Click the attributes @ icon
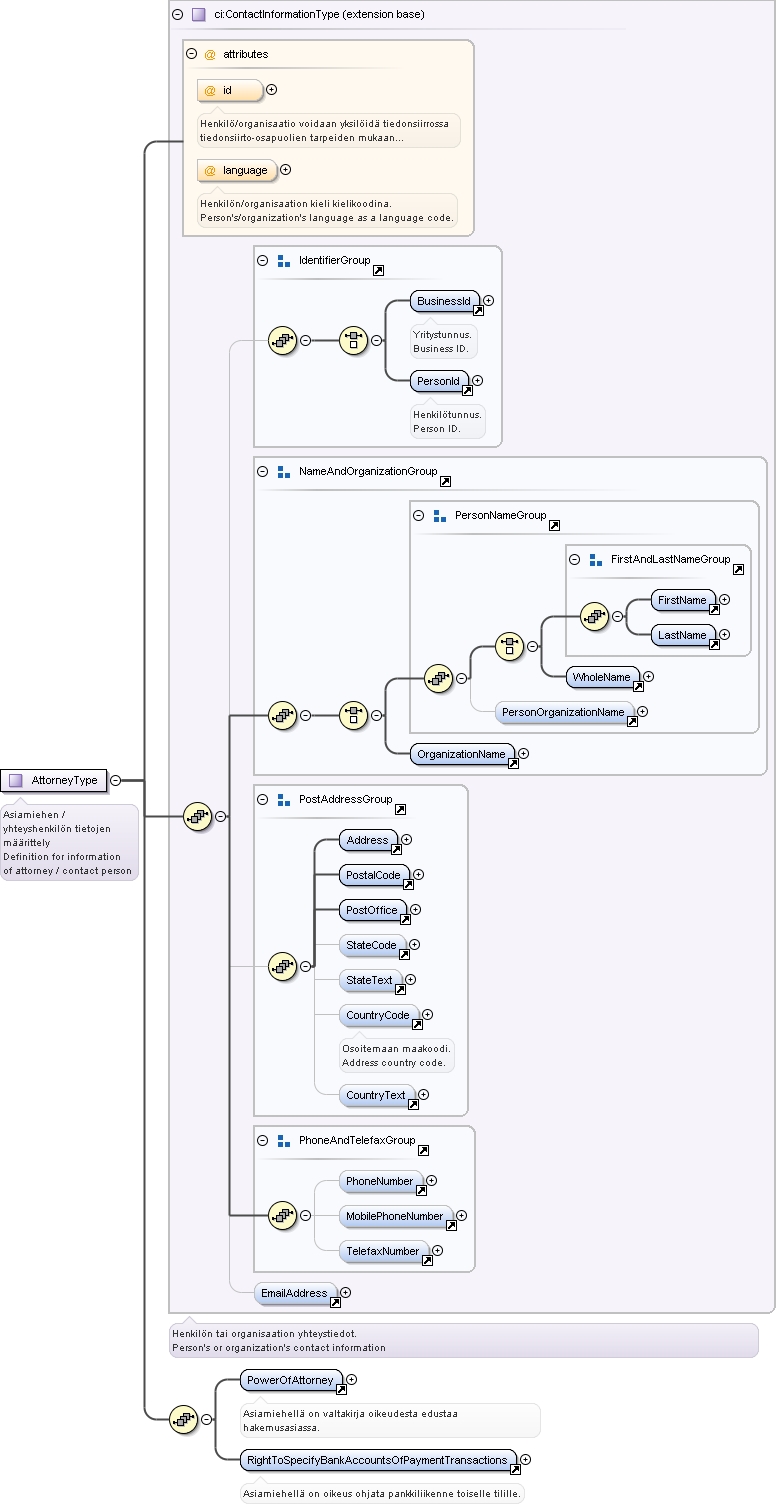Image resolution: width=777 pixels, height=1507 pixels. (210, 54)
